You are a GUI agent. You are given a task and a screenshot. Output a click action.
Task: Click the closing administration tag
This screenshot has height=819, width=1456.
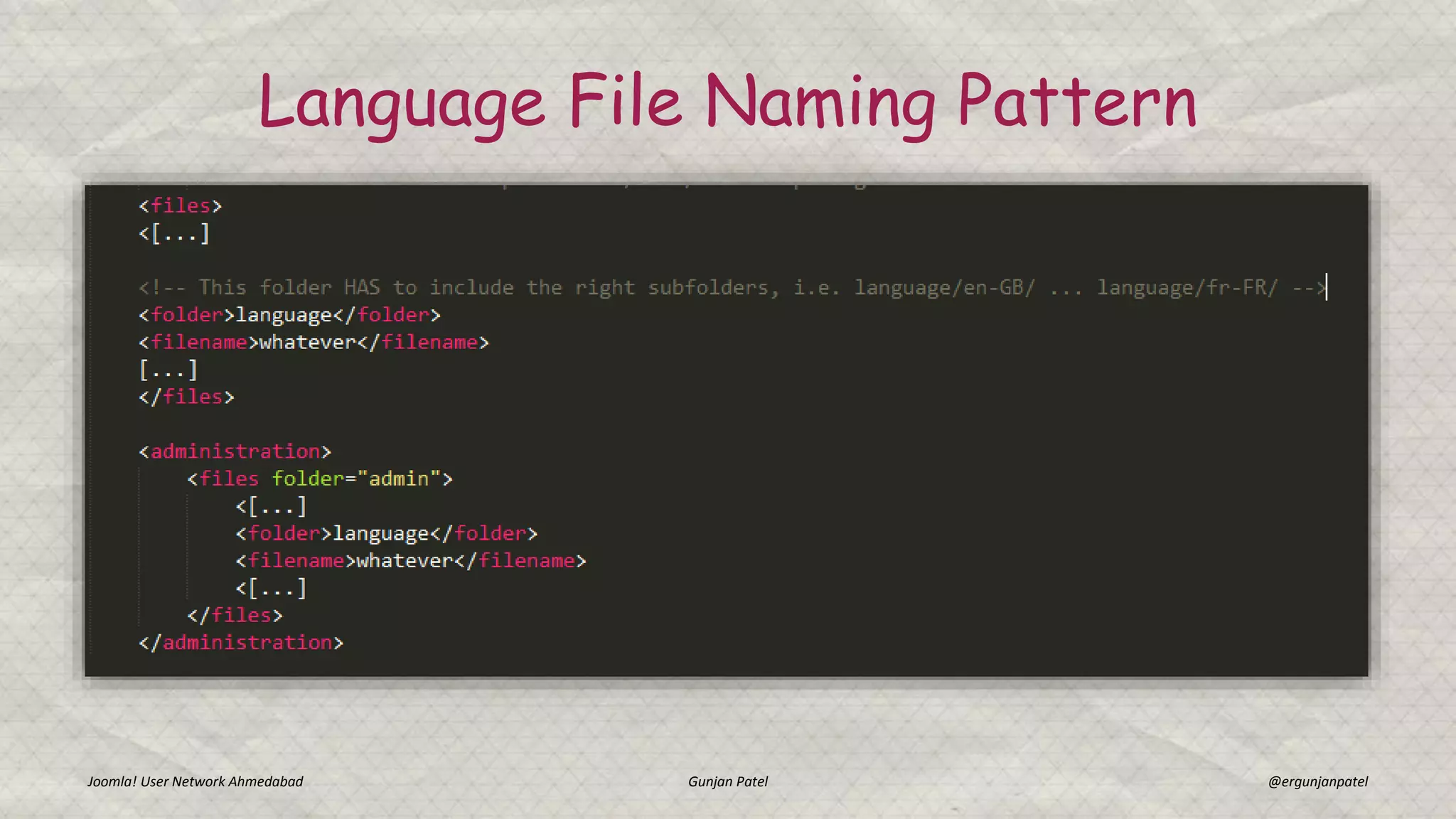point(241,643)
